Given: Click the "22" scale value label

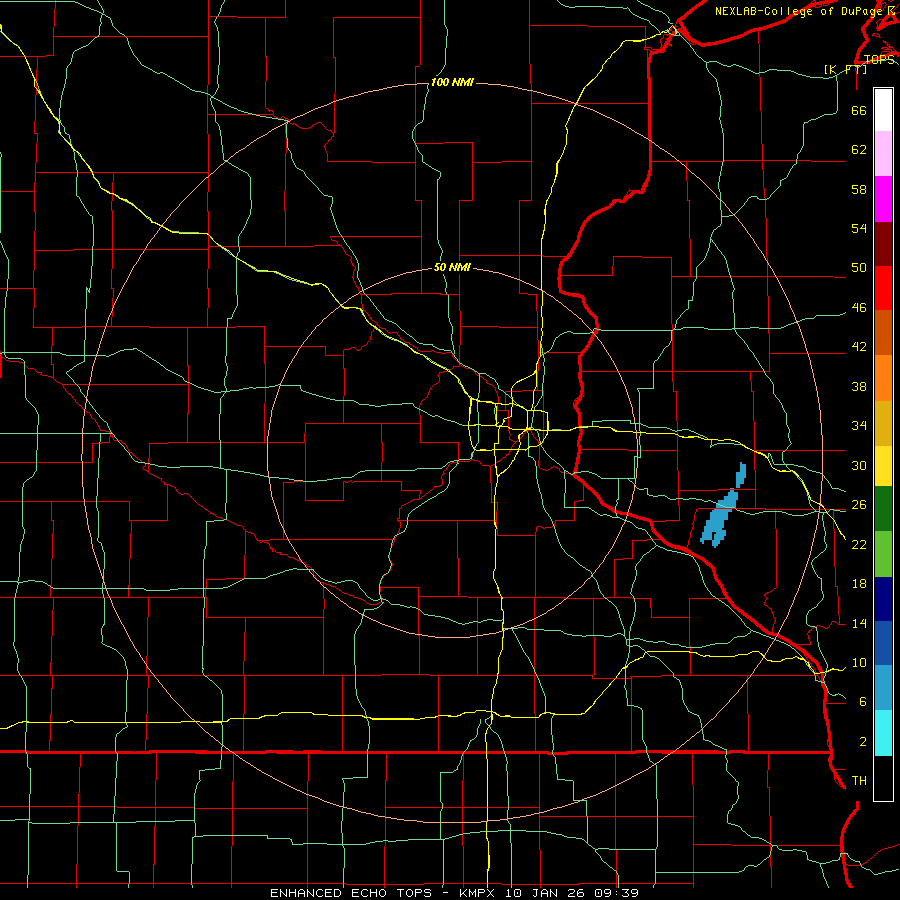Looking at the screenshot, I should coord(859,544).
